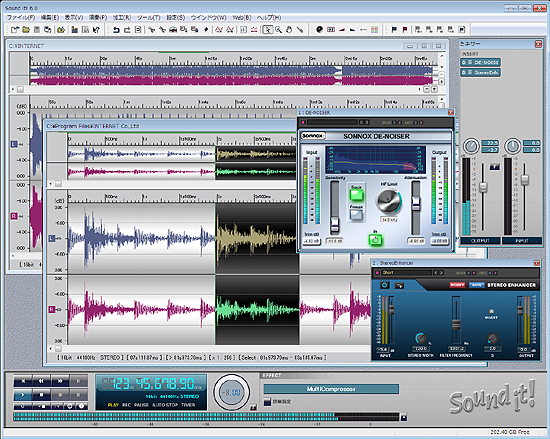Click small icon below the jog dial
This screenshot has width=550, height=439.
point(253,407)
